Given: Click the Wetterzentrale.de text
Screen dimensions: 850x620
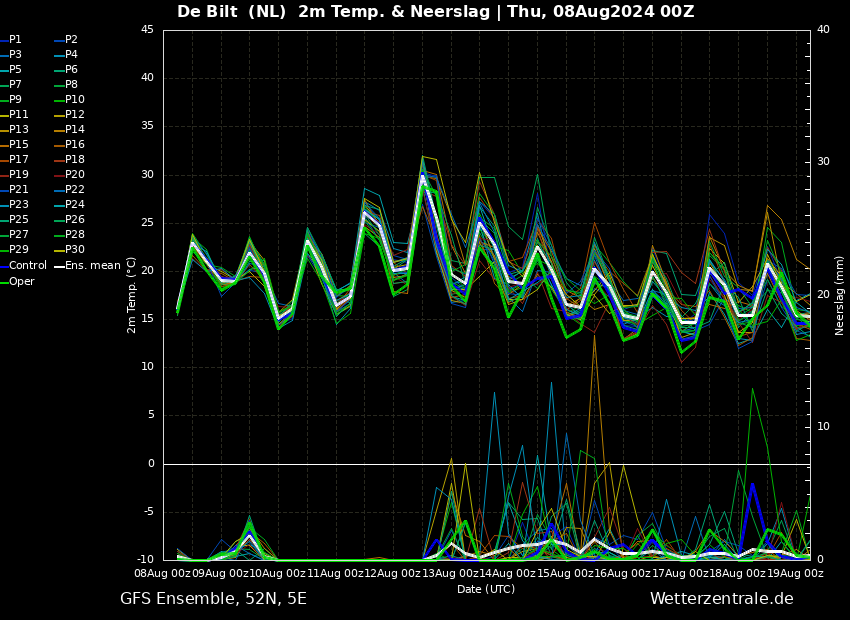Looking at the screenshot, I should pos(722,599).
